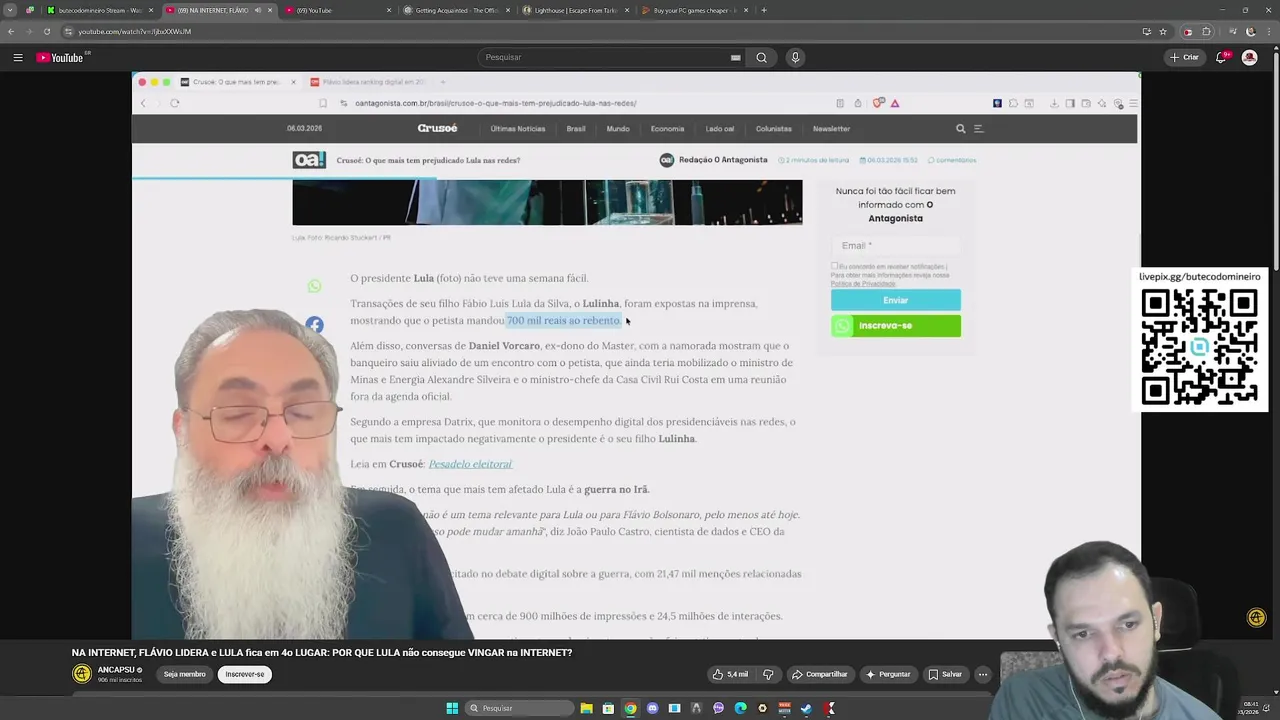Click Salvar to save the video
The height and width of the screenshot is (720, 1280).
pyautogui.click(x=945, y=674)
